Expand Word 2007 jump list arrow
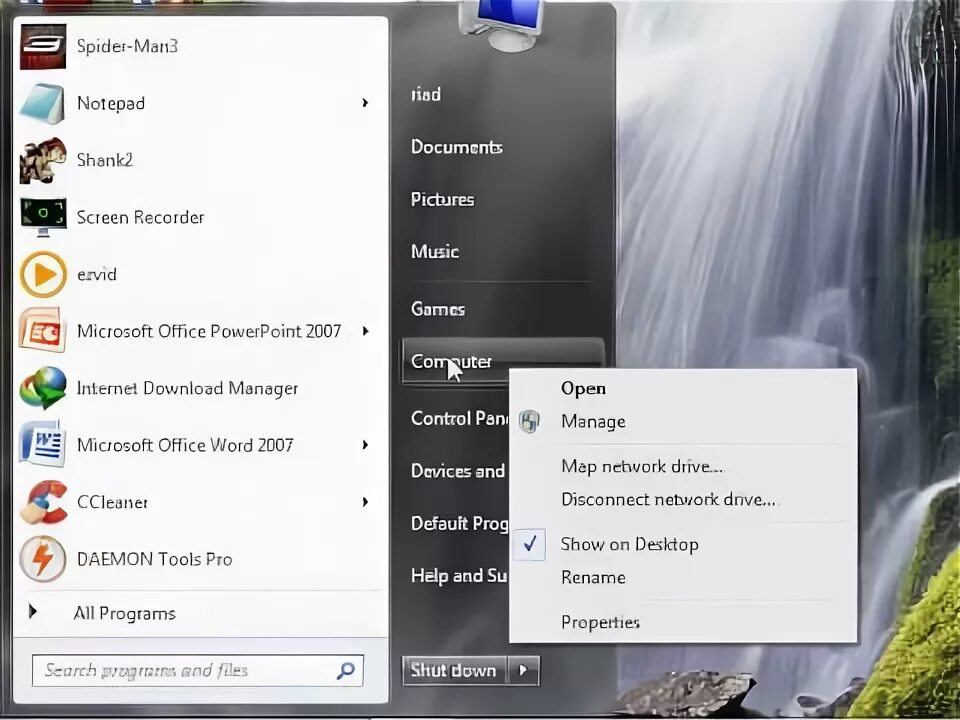The width and height of the screenshot is (960, 720). pyautogui.click(x=366, y=445)
